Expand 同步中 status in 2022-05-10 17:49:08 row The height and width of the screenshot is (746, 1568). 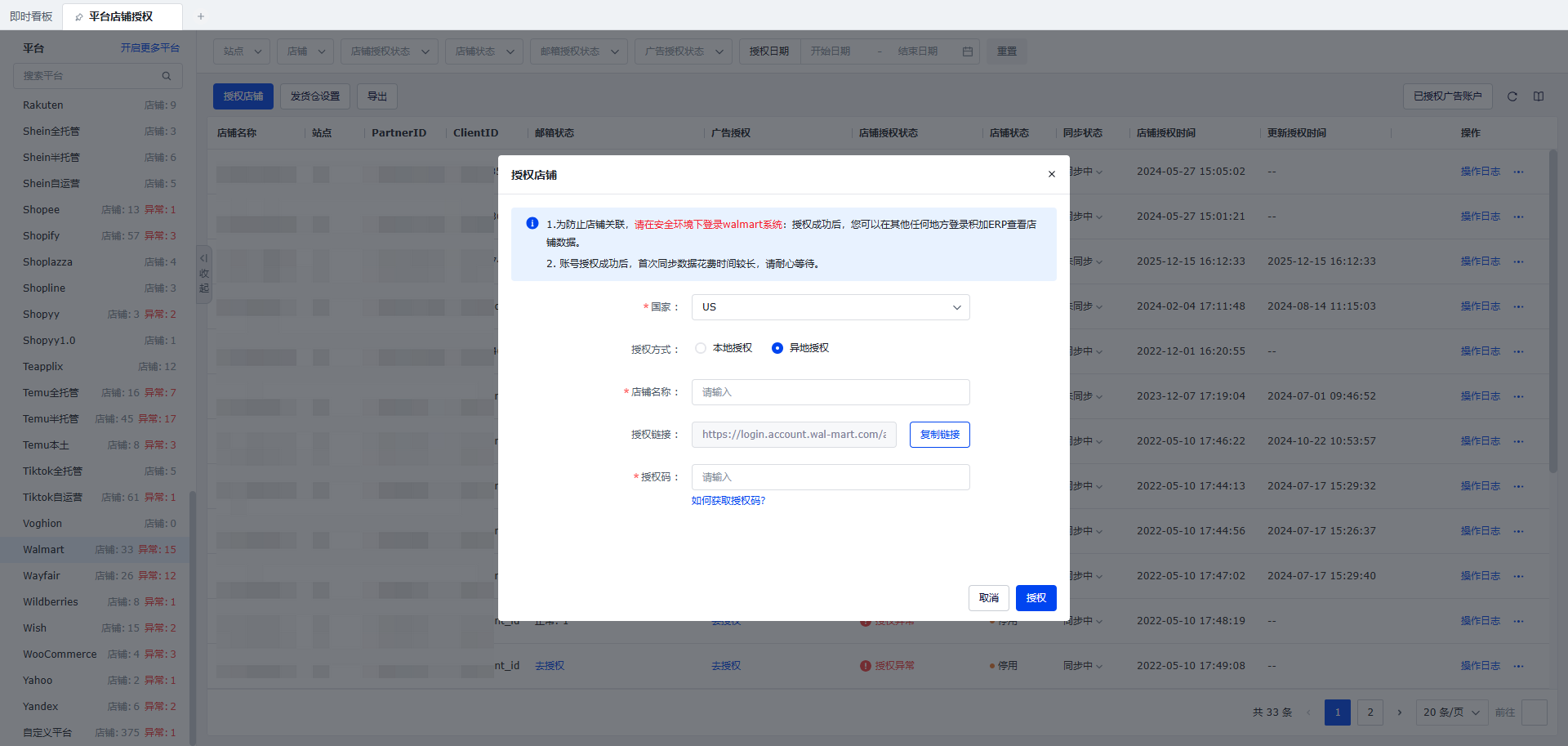point(1083,666)
